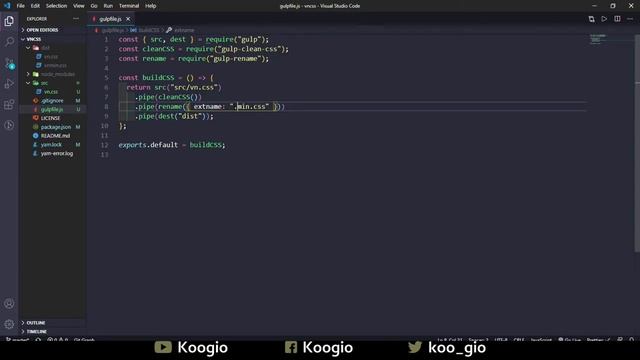Screen dimensions: 640x360
Task: Open the Help menu
Action: pos(151,6)
